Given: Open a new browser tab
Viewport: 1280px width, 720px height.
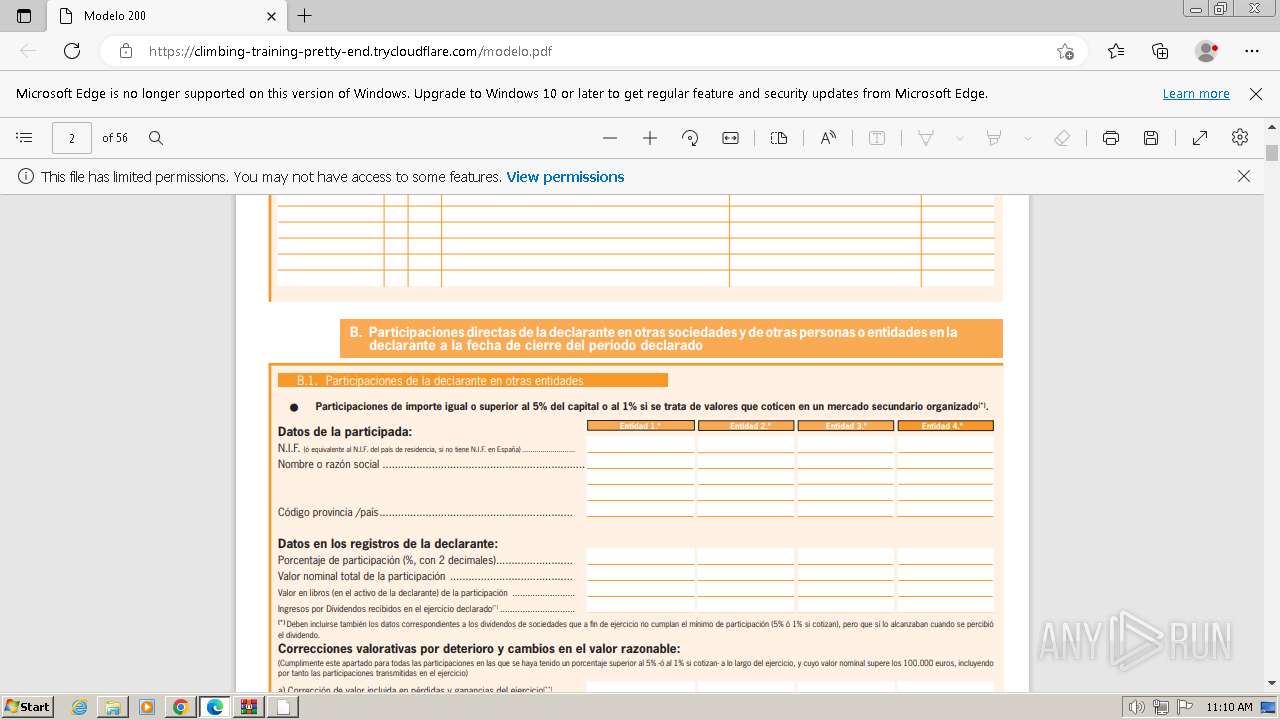Looking at the screenshot, I should point(305,16).
